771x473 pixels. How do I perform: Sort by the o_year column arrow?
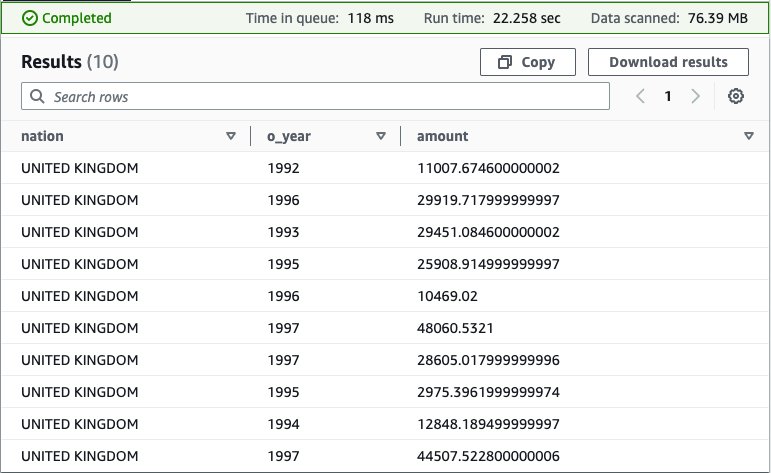click(x=381, y=136)
